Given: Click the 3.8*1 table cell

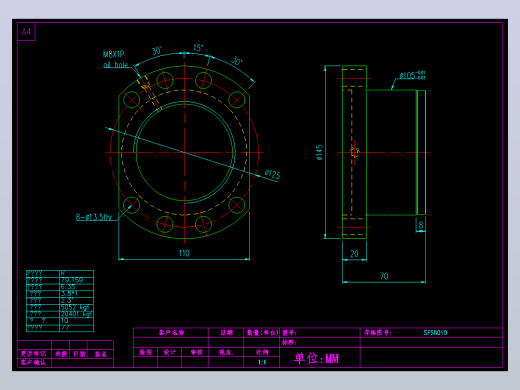Looking at the screenshot, I should (69, 294).
